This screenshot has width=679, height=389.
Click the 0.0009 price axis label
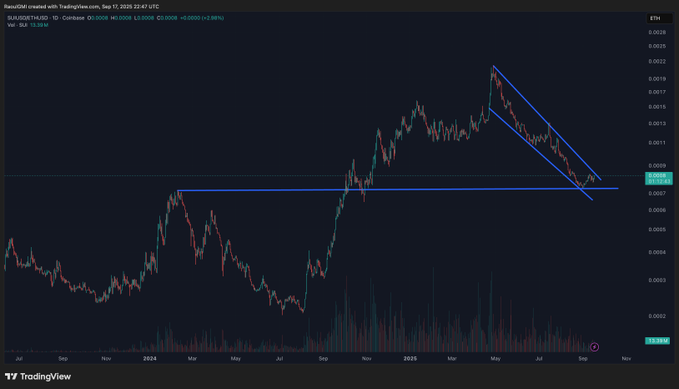tap(657, 165)
